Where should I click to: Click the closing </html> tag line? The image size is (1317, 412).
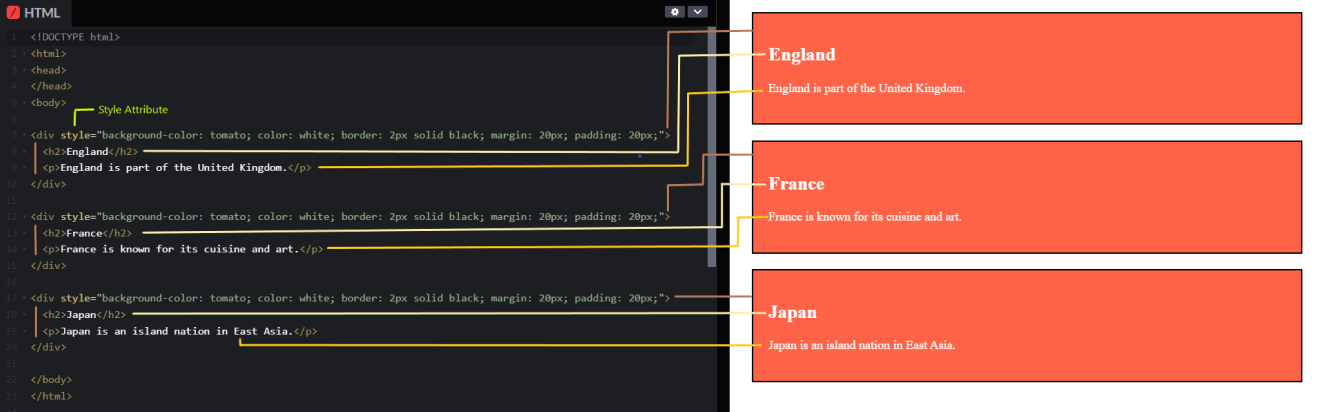tap(51, 396)
